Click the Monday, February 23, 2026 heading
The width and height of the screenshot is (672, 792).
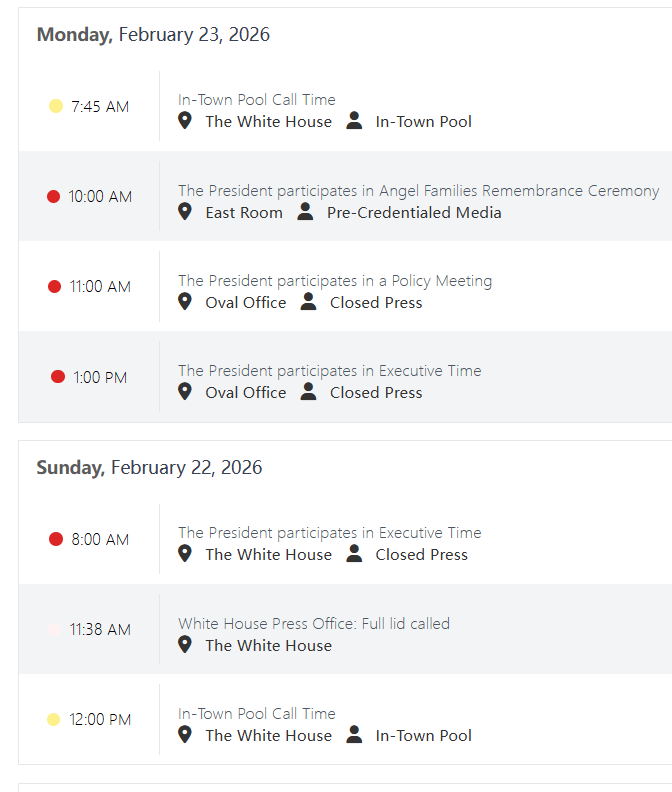(x=153, y=35)
